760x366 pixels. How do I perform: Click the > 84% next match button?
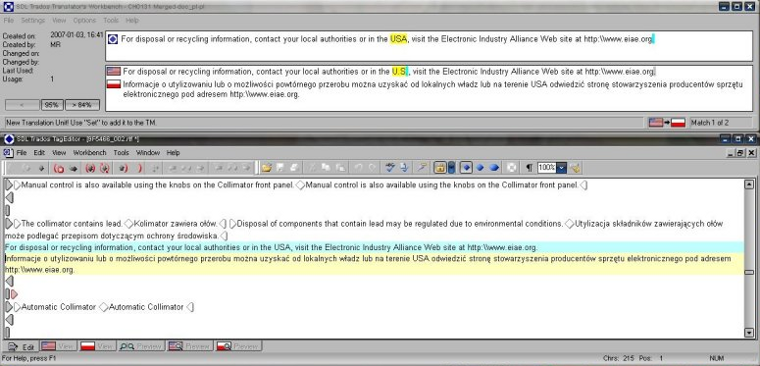[82, 105]
